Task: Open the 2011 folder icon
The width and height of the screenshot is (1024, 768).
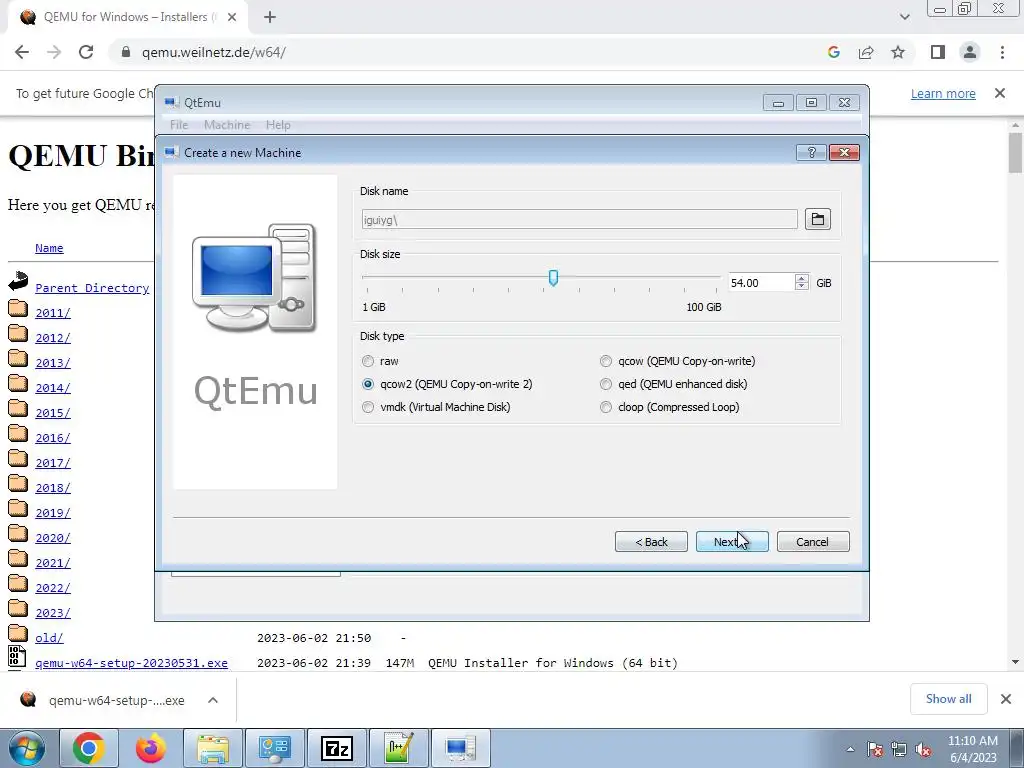Action: (18, 309)
